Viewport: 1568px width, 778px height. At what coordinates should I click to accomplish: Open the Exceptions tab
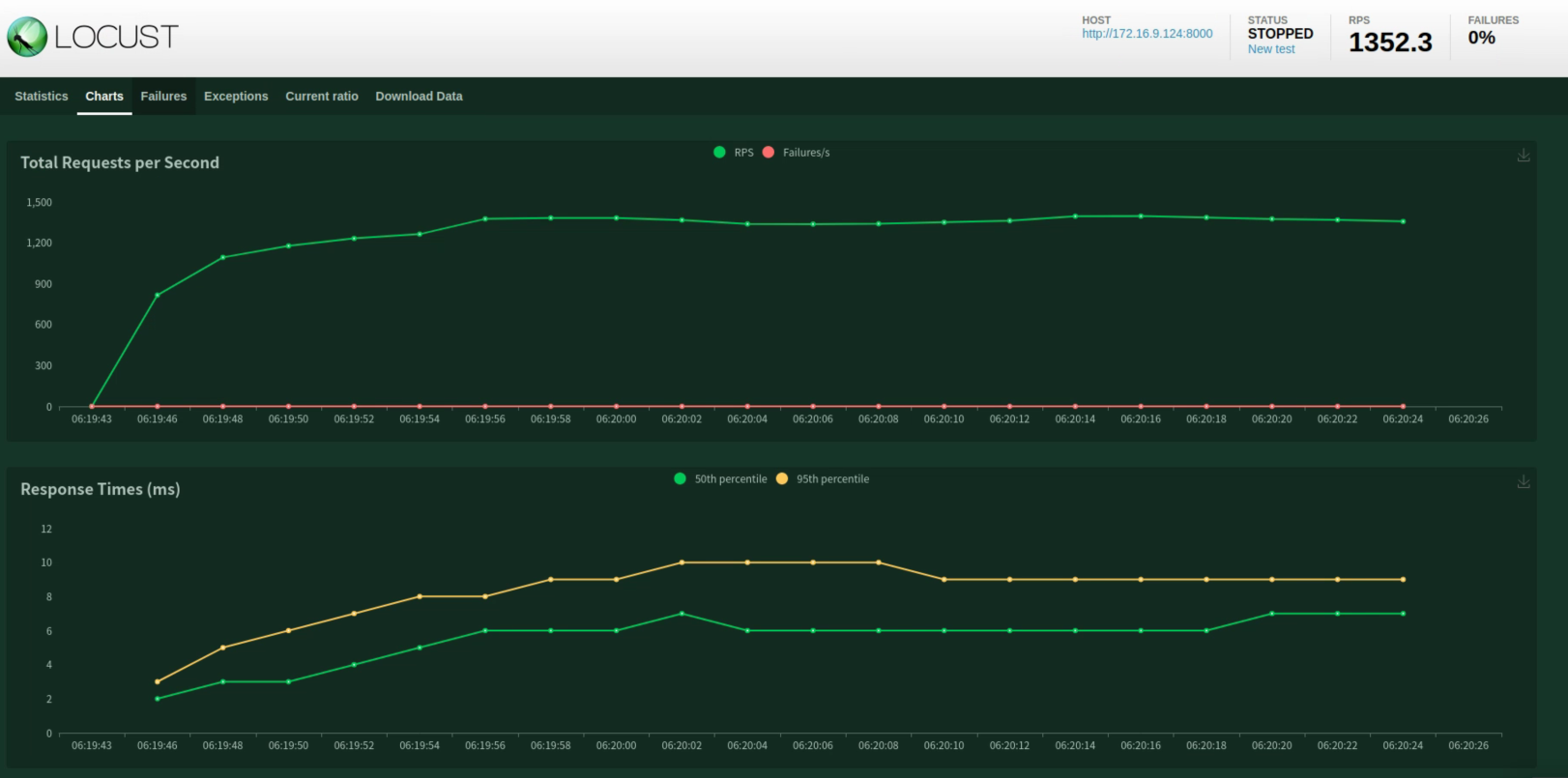coord(236,97)
